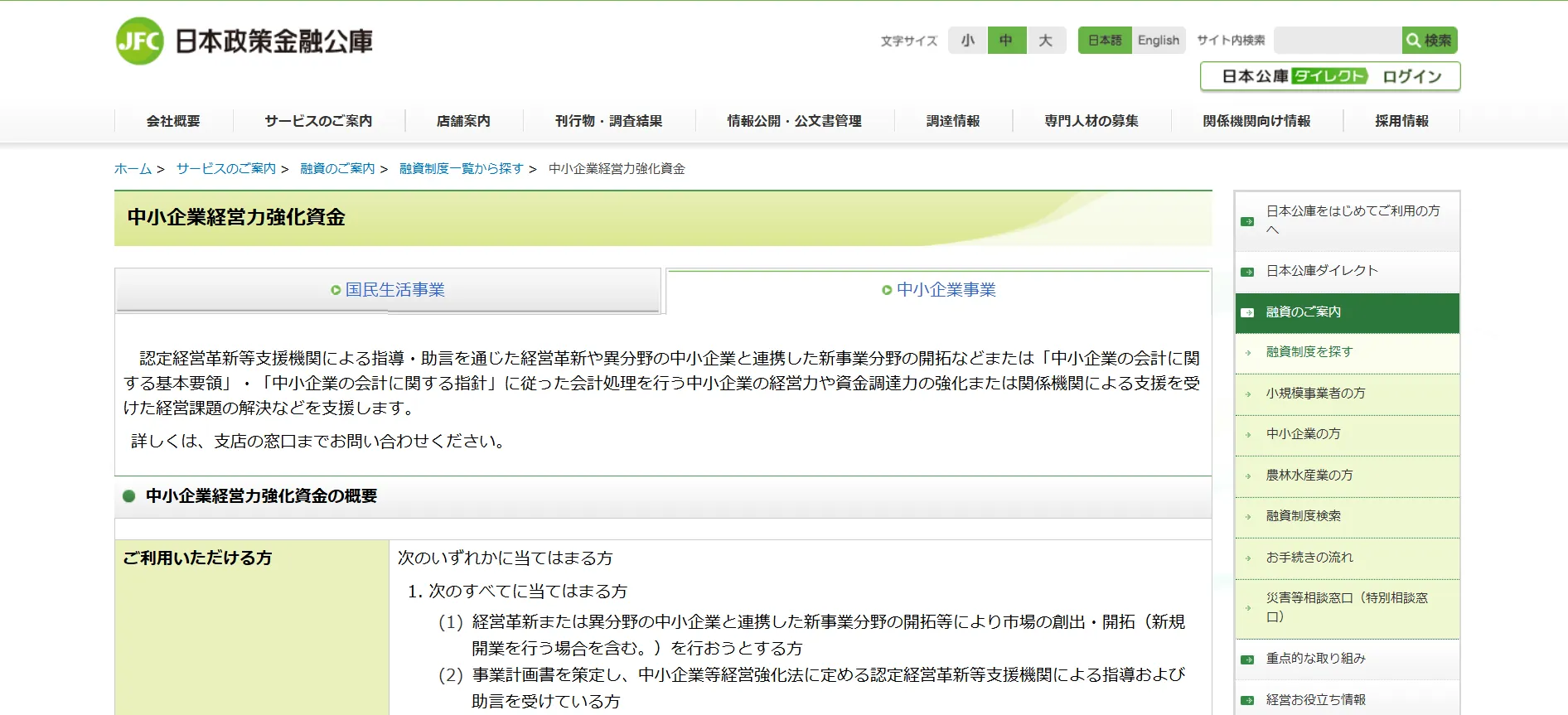Open 融資のご案内 sidebar heading
Viewport: 1568px width, 715px height.
coord(1348,313)
